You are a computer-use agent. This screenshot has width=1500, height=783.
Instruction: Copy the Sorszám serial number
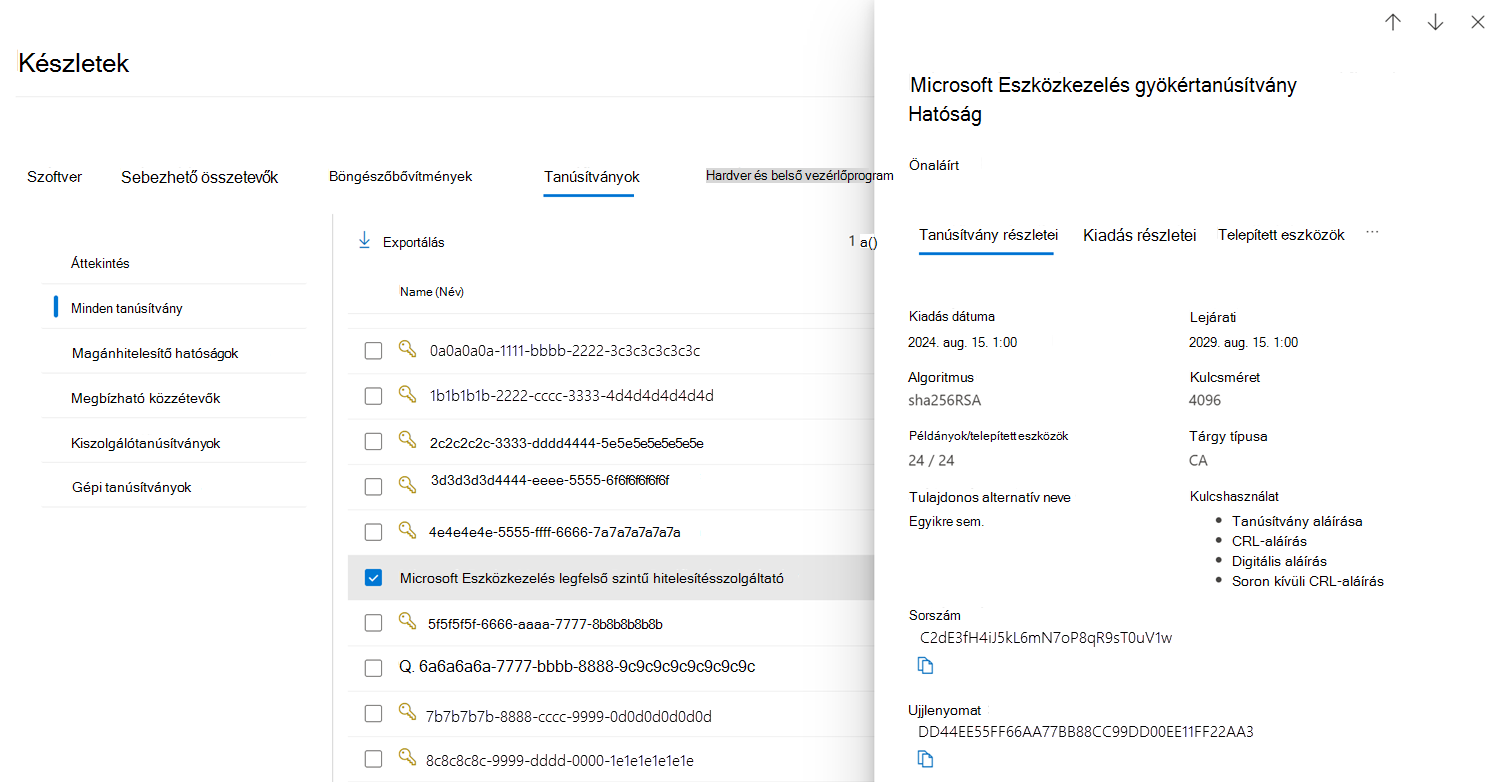tap(926, 666)
